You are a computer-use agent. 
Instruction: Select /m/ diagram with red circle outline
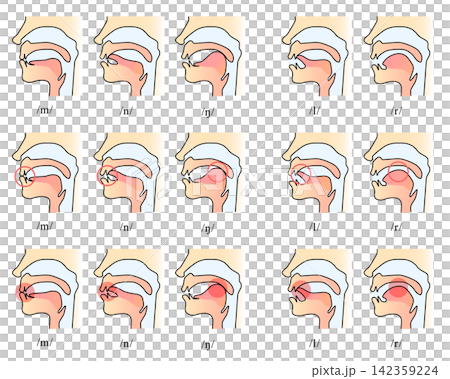[47, 173]
